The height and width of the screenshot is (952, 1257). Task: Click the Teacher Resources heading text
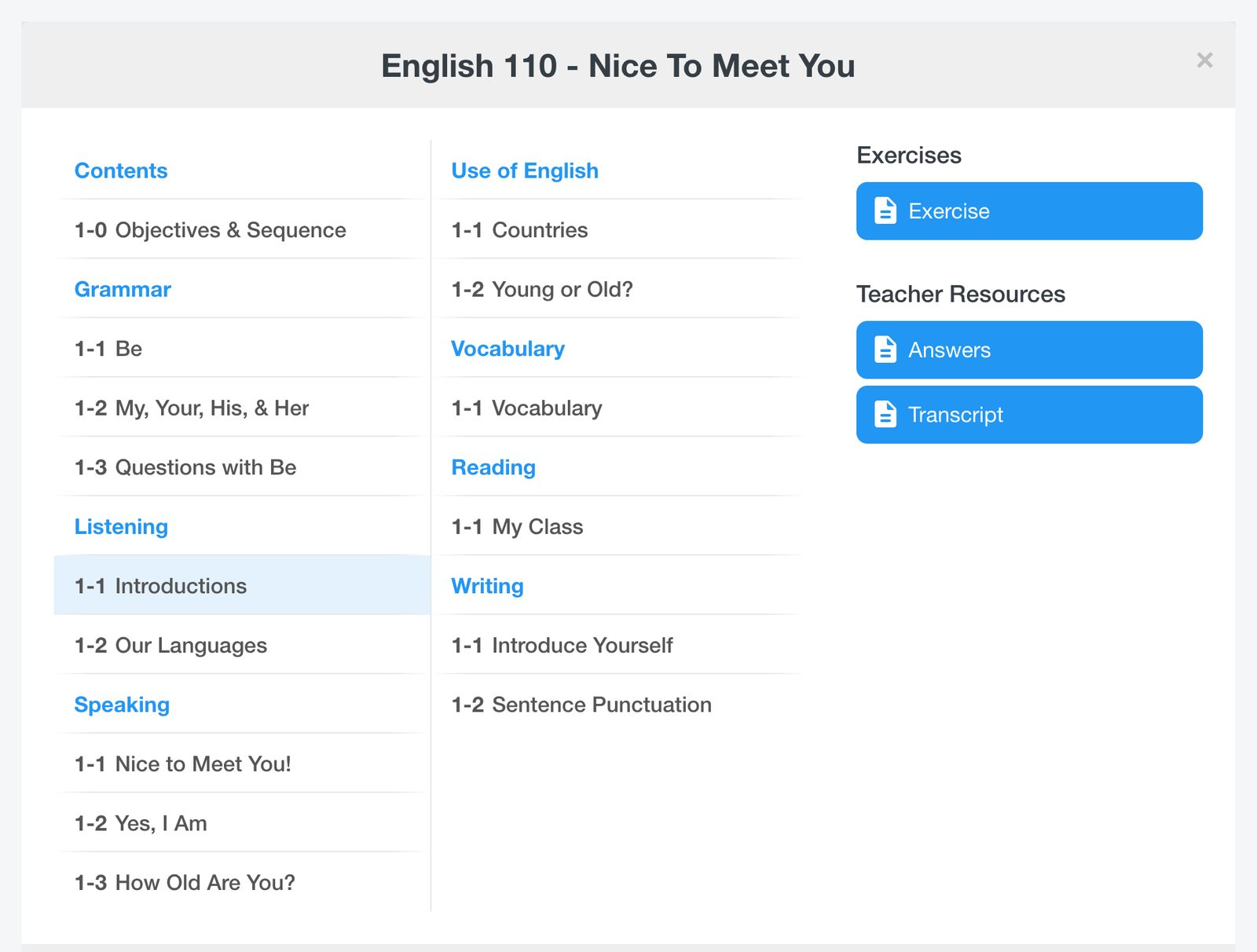tap(961, 294)
